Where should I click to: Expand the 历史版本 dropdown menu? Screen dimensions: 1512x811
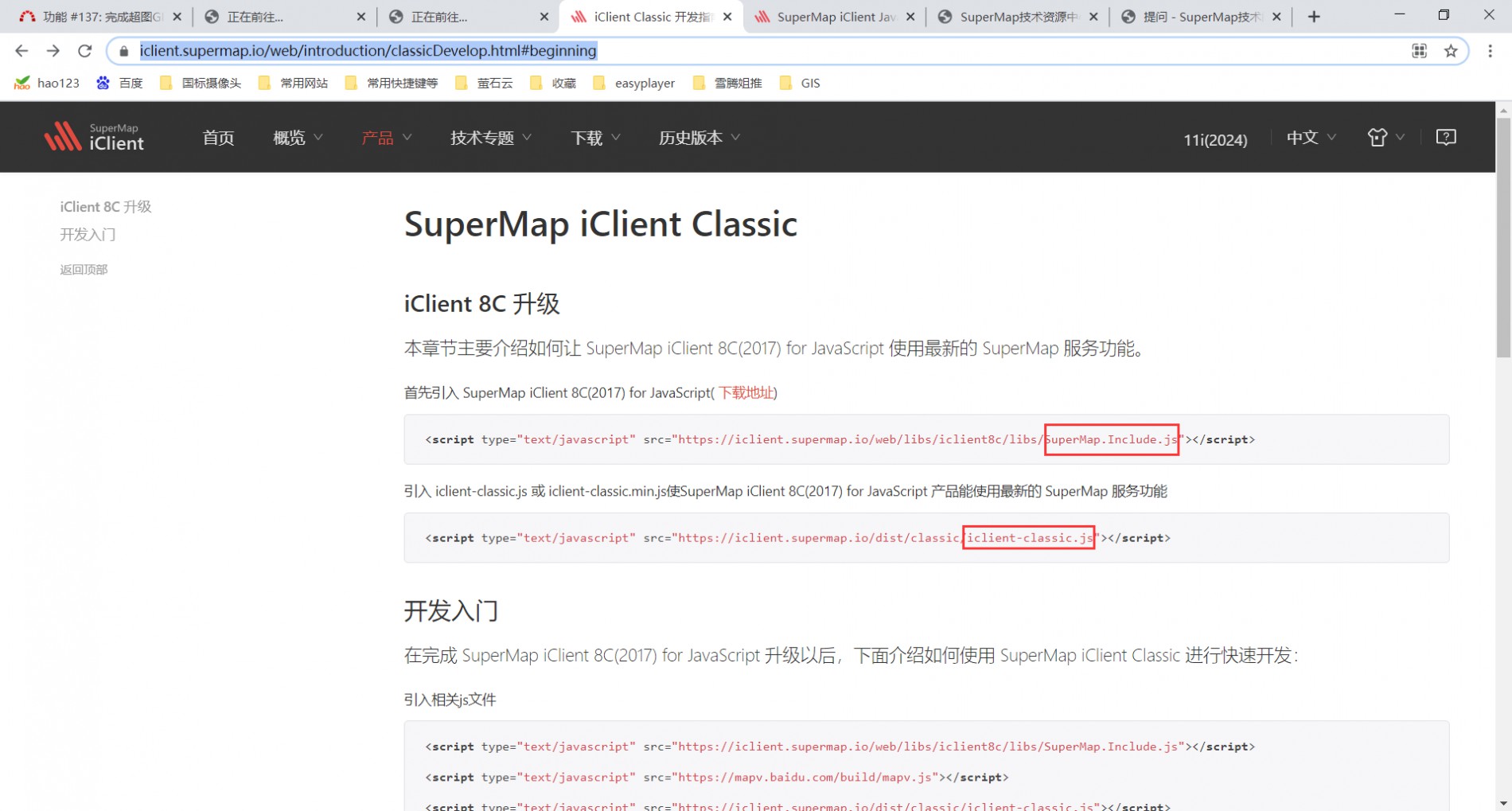click(699, 138)
